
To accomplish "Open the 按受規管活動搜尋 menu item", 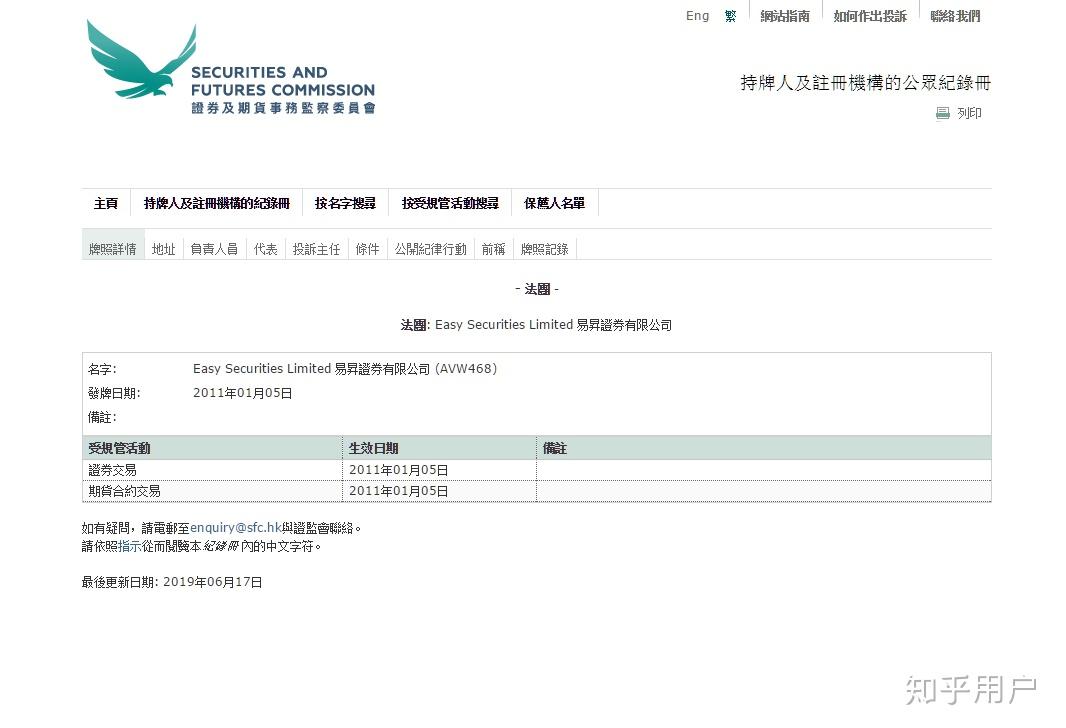I will coord(450,203).
